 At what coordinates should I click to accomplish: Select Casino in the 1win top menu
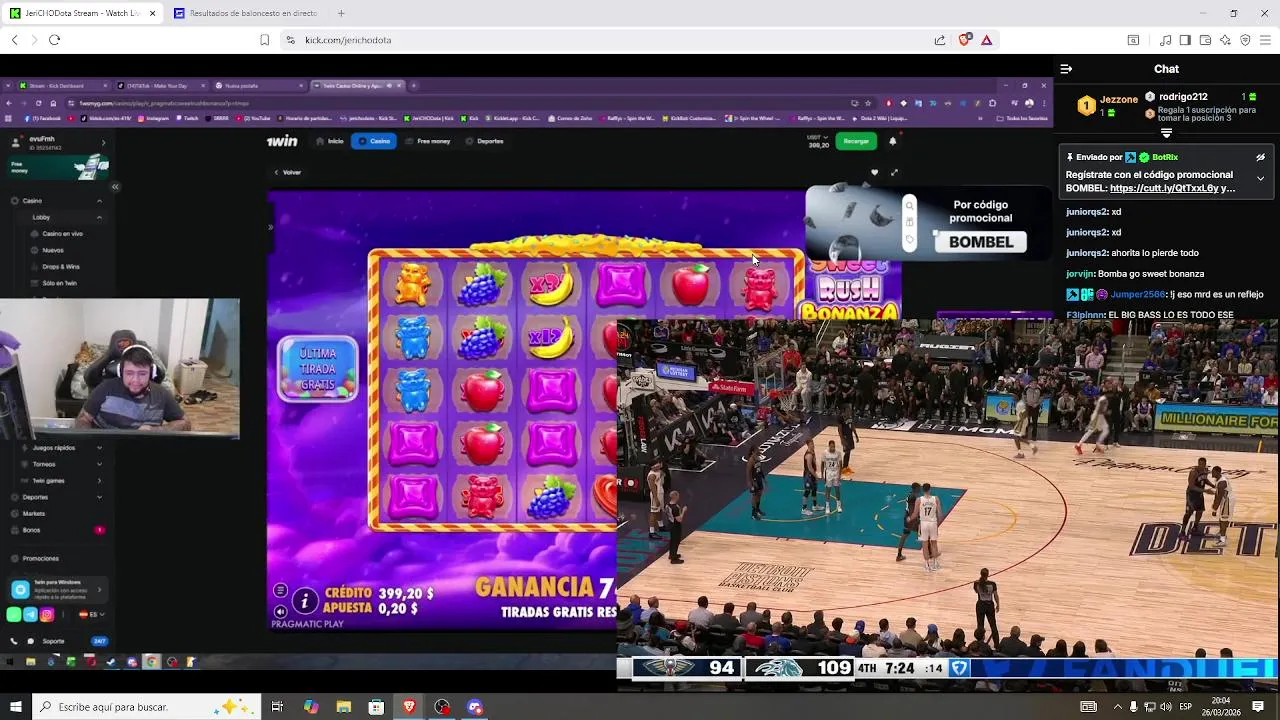[375, 141]
